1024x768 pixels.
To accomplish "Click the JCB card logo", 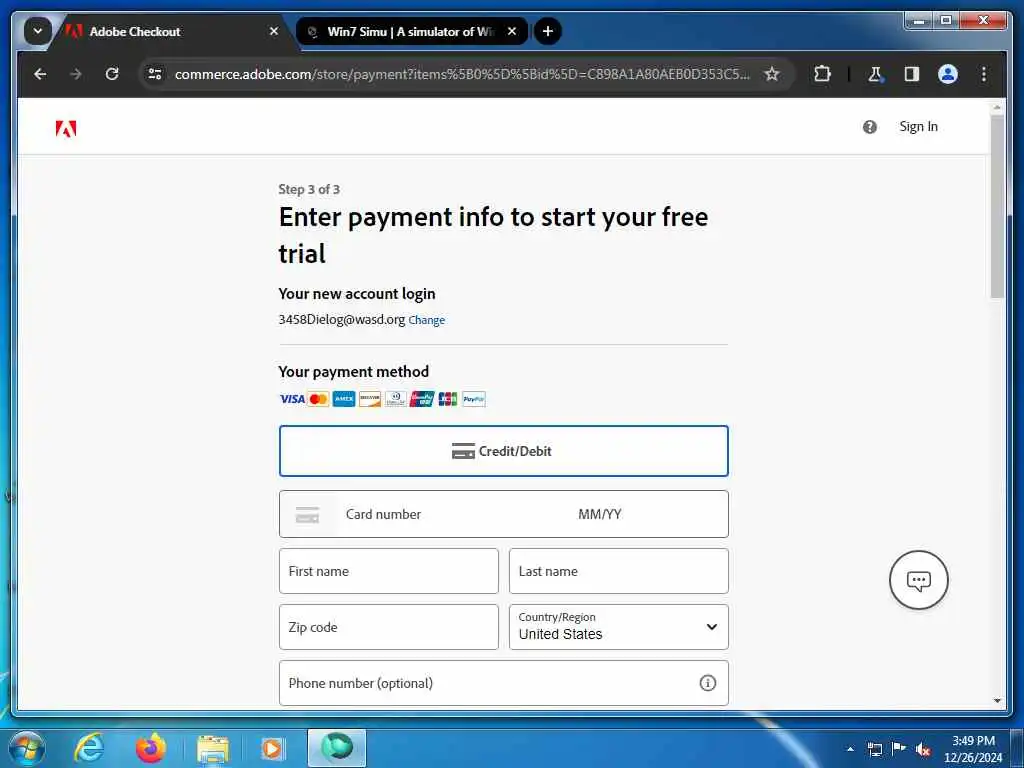I will pyautogui.click(x=447, y=399).
